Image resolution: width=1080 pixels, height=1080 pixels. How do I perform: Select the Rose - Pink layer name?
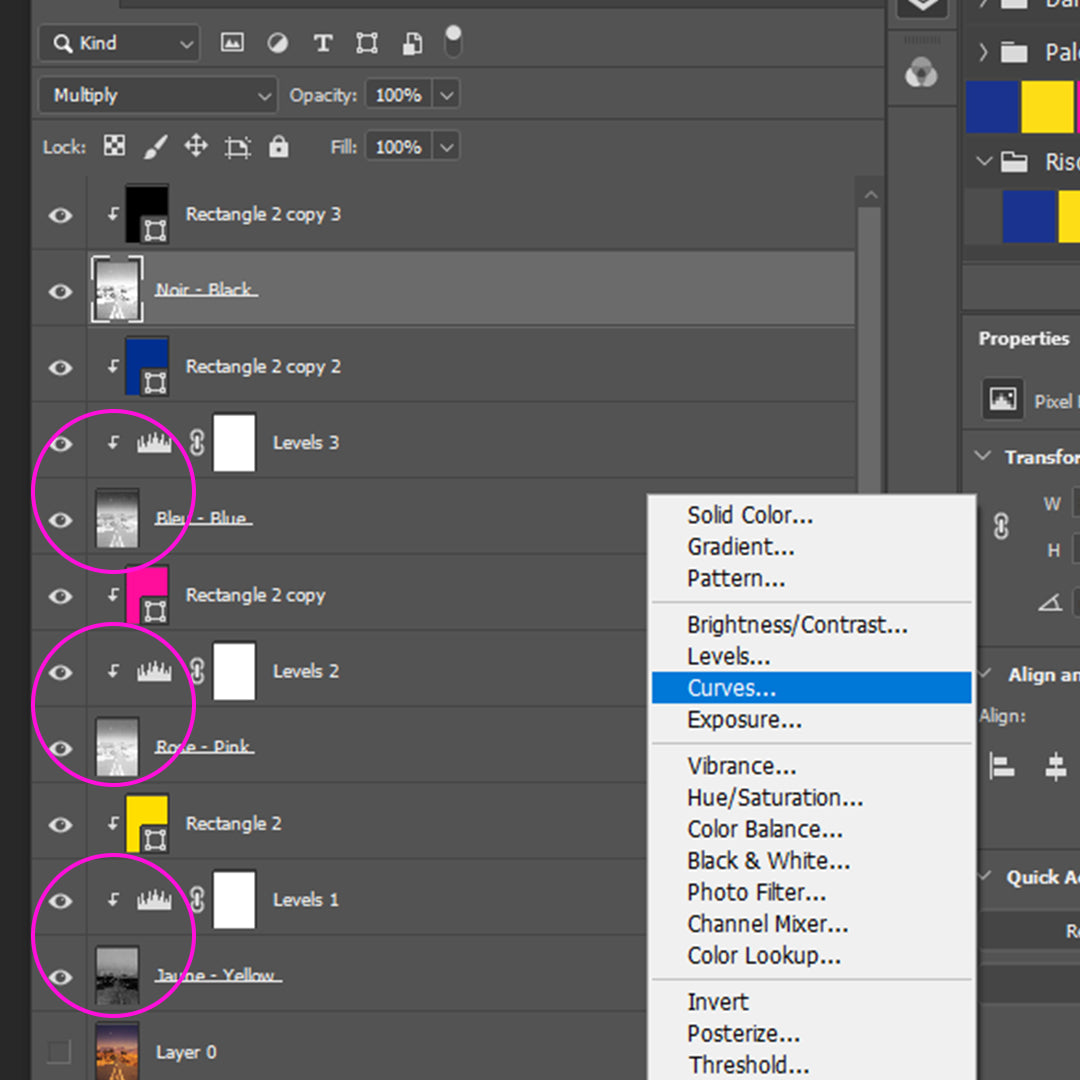[x=204, y=747]
